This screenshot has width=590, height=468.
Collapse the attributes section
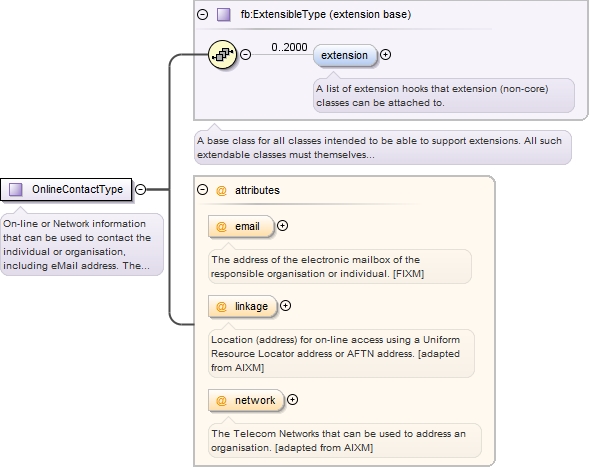click(x=202, y=189)
